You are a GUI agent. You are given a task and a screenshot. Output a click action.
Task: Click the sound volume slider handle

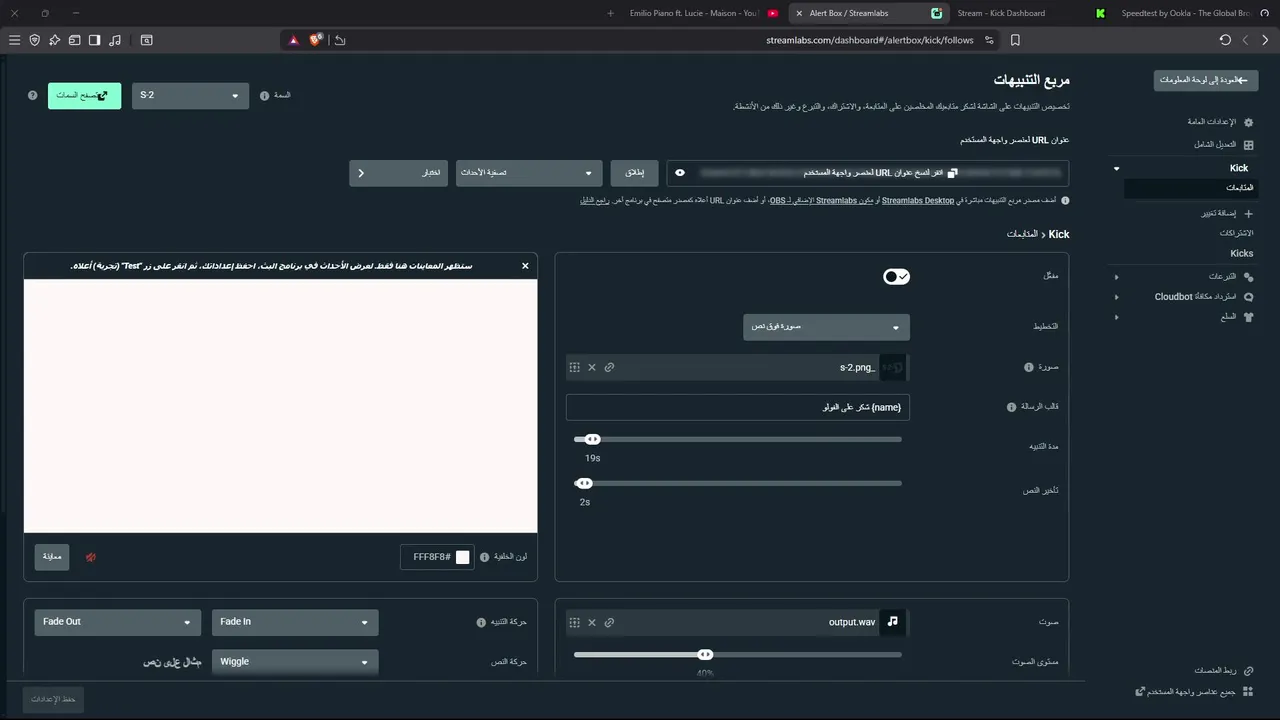point(705,654)
